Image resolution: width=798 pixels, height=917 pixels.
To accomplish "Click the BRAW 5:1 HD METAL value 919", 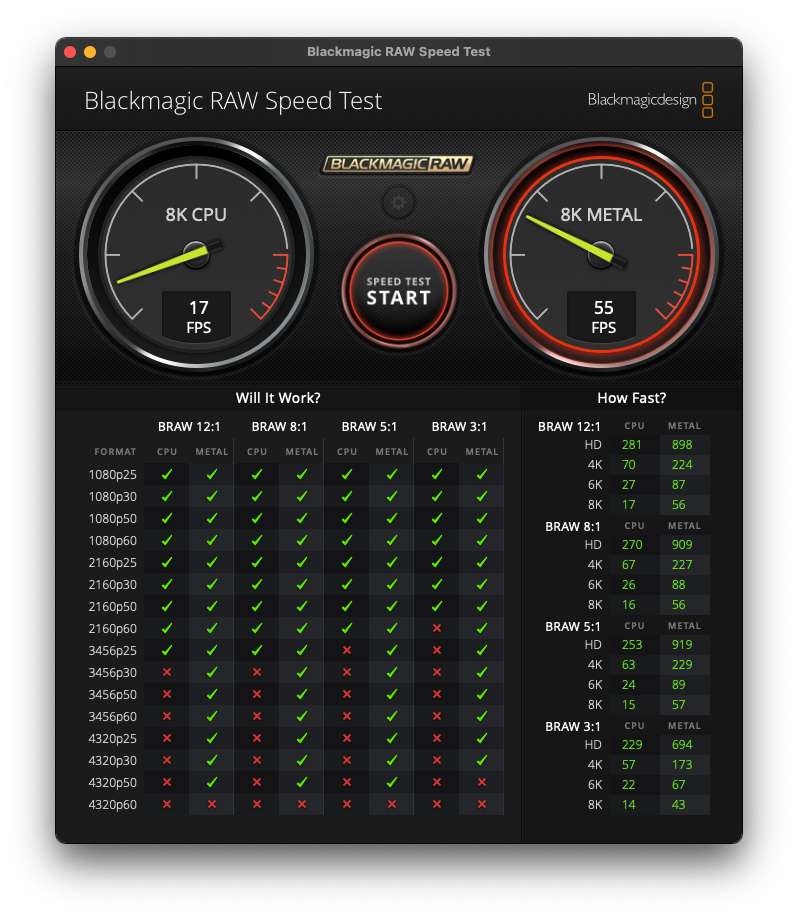I will coord(682,644).
